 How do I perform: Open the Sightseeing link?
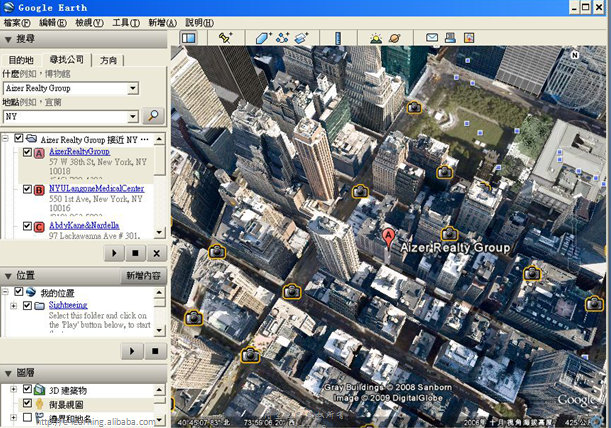(x=68, y=305)
